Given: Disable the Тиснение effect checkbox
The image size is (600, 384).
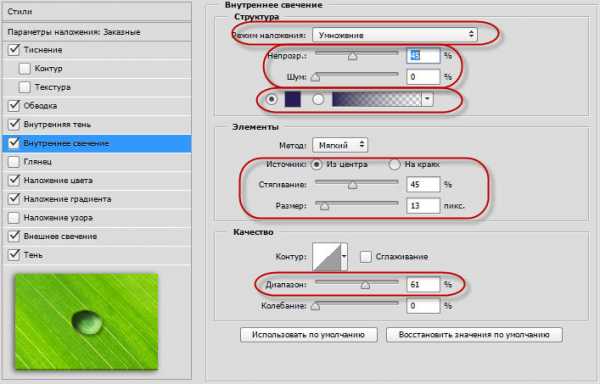Looking at the screenshot, I should pyautogui.click(x=14, y=50).
